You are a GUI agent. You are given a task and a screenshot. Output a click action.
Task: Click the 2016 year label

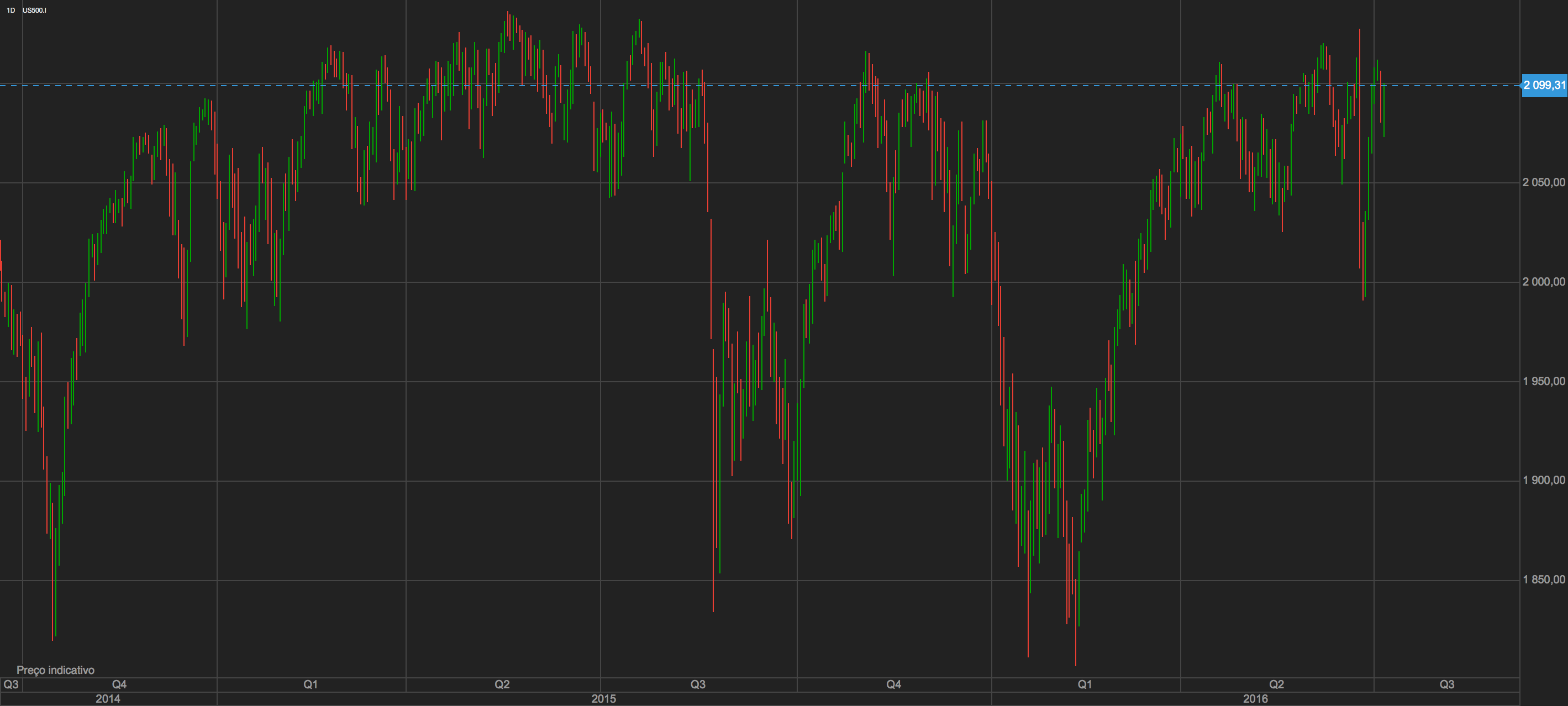point(1255,699)
